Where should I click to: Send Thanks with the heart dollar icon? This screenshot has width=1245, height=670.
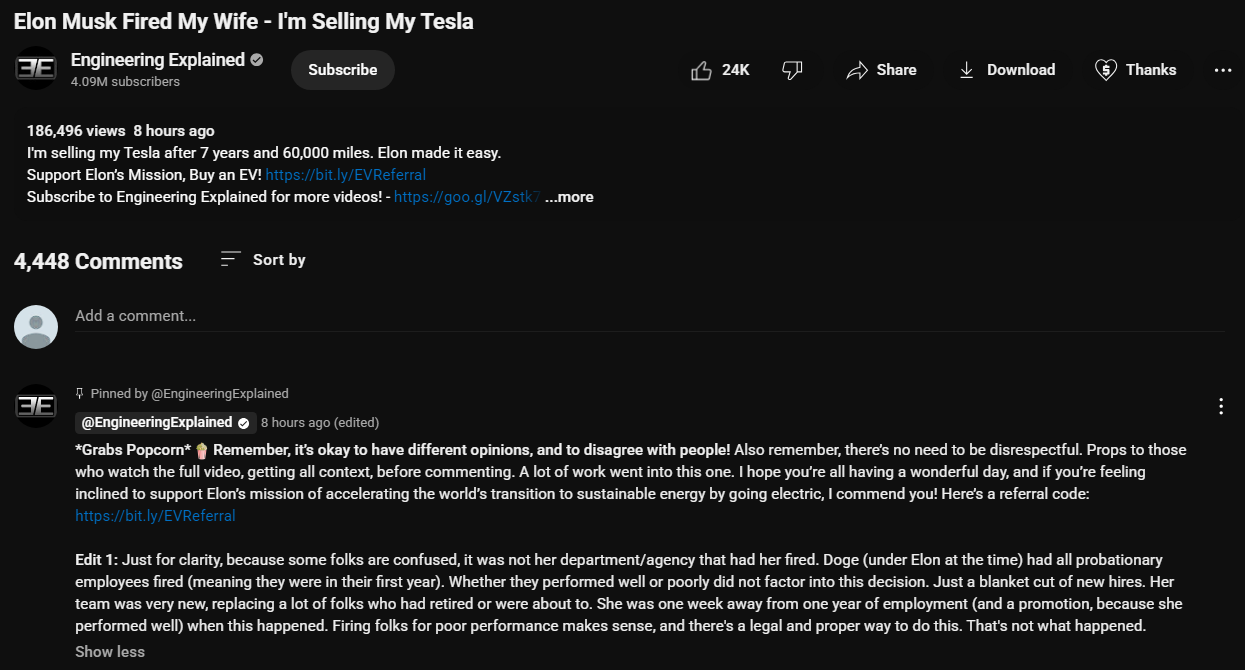point(1135,70)
